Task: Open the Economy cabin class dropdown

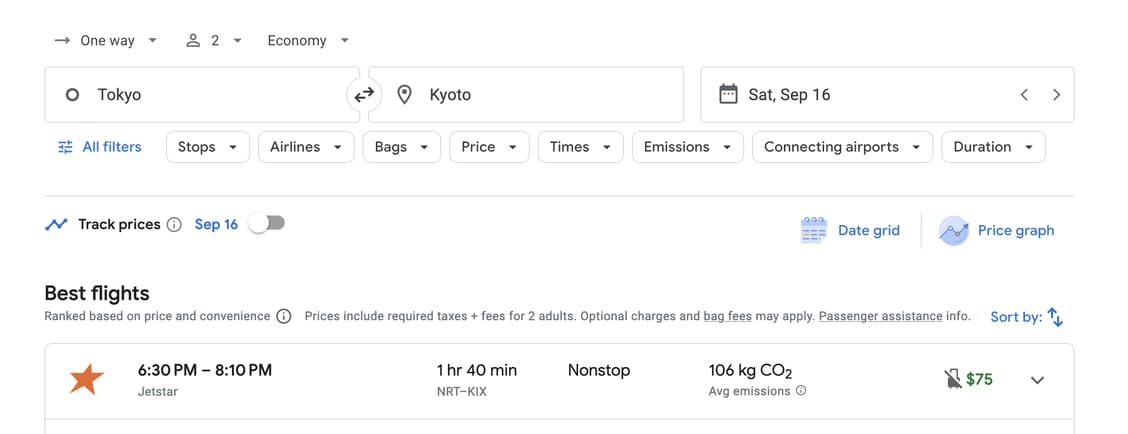Action: tap(308, 41)
